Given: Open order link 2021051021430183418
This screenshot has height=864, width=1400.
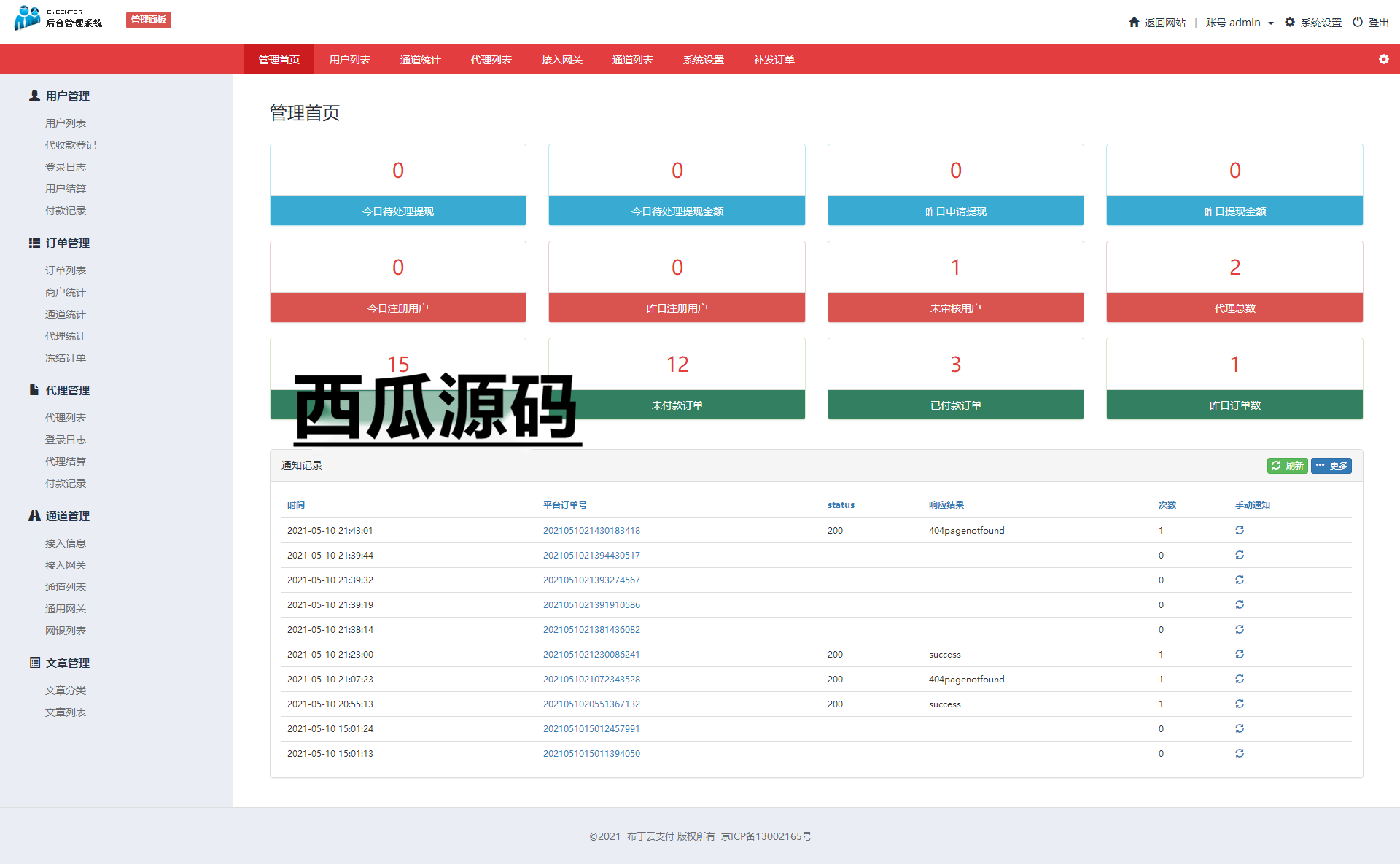Looking at the screenshot, I should pos(591,530).
